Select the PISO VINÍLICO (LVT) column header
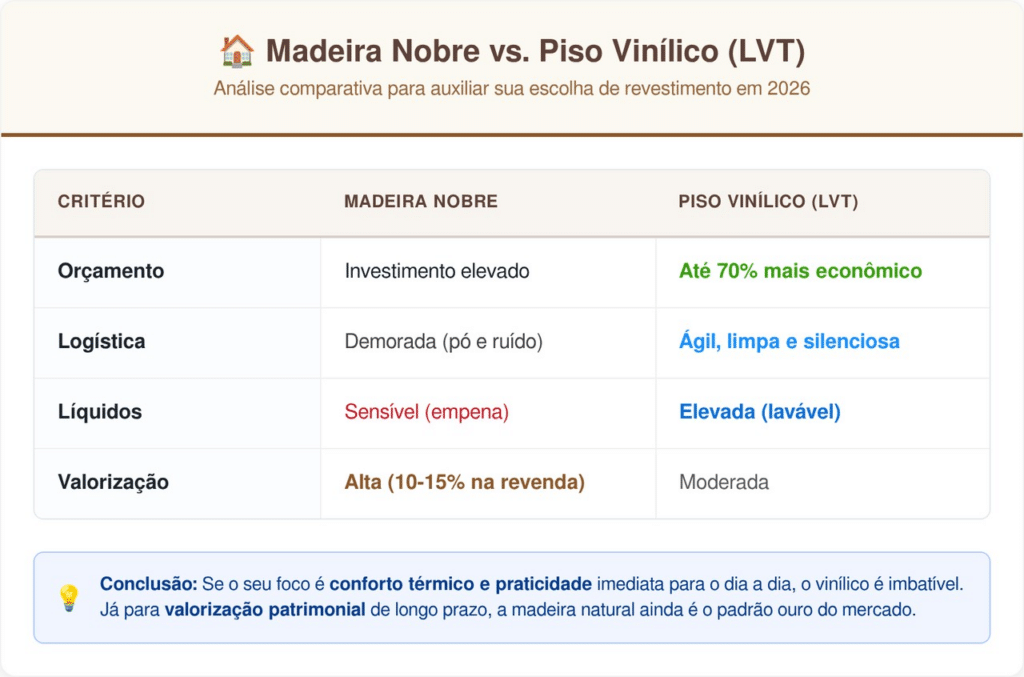This screenshot has width=1024, height=677. tap(768, 201)
